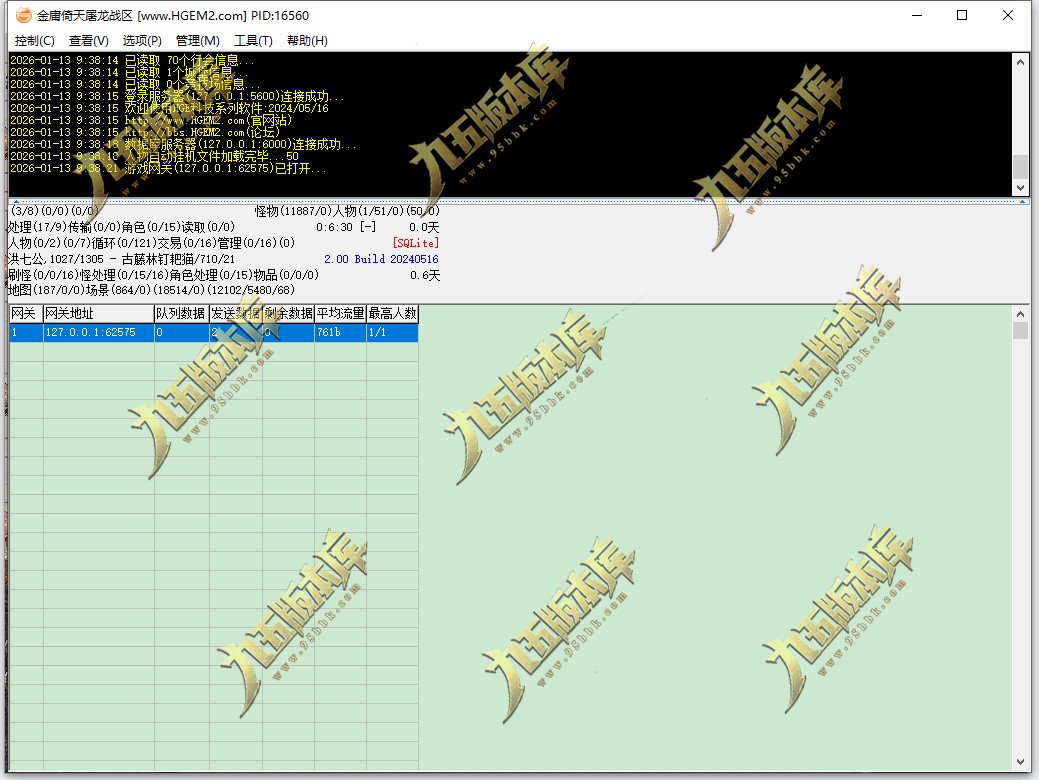Click the log panel scrollbar thumb
Image resolution: width=1039 pixels, height=780 pixels.
click(1020, 166)
